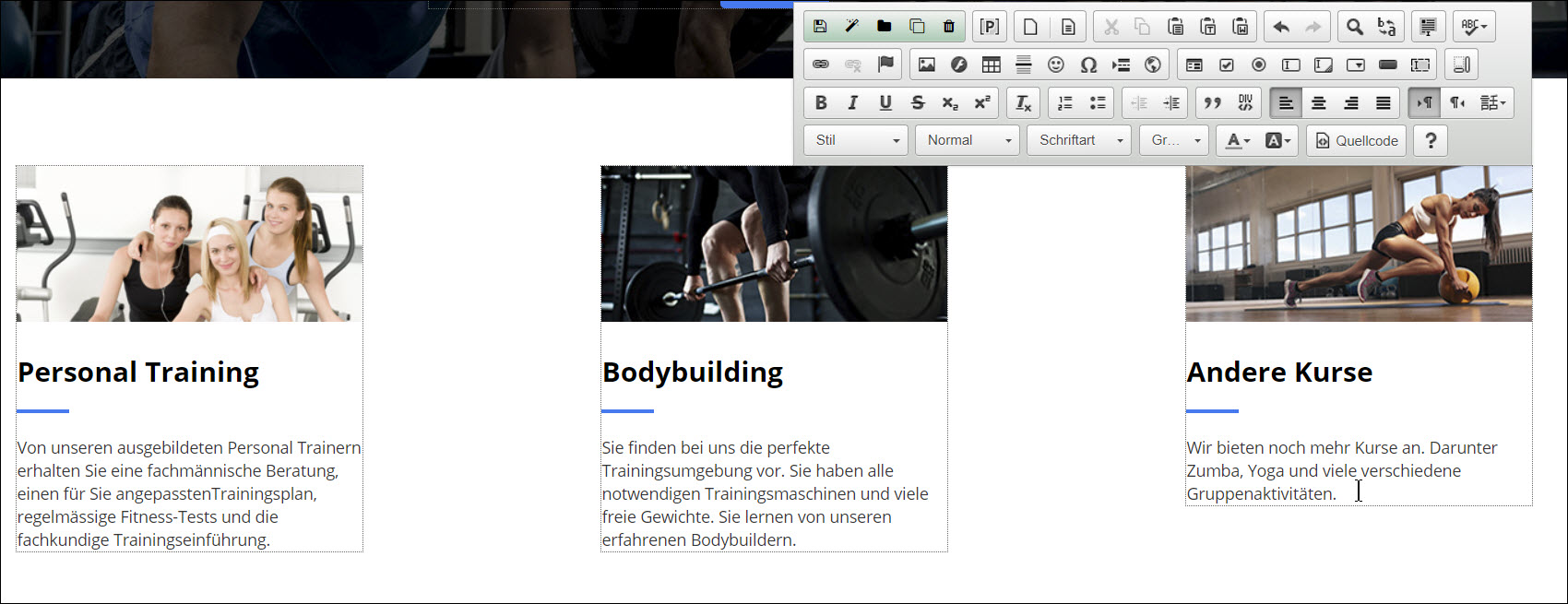This screenshot has width=1568, height=604.
Task: Click the insert link icon
Action: point(821,65)
